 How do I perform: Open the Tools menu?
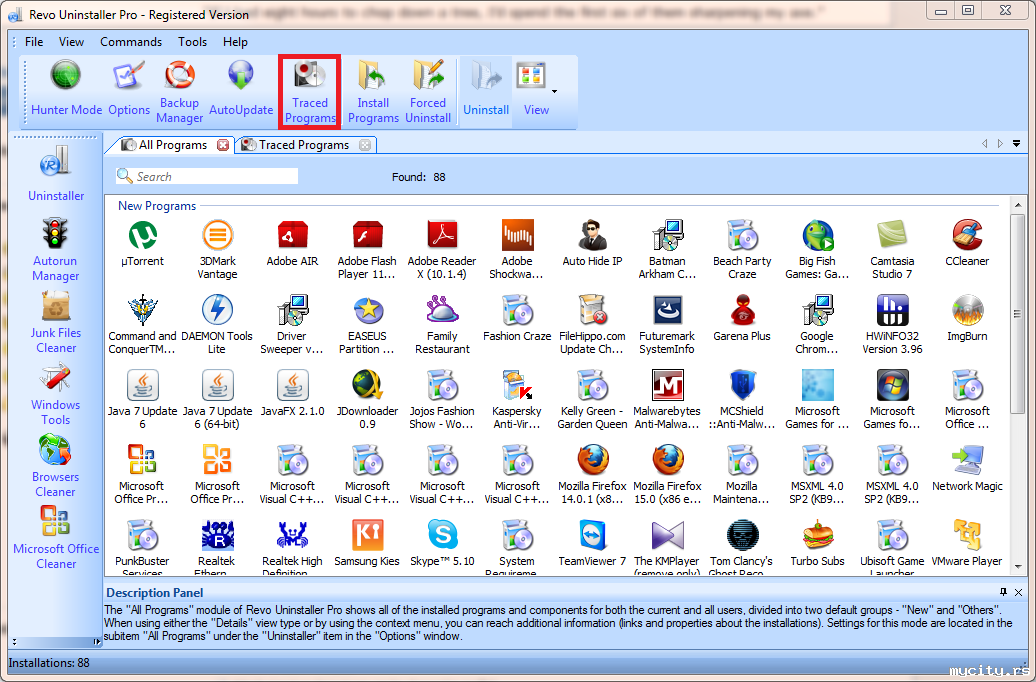pos(192,42)
